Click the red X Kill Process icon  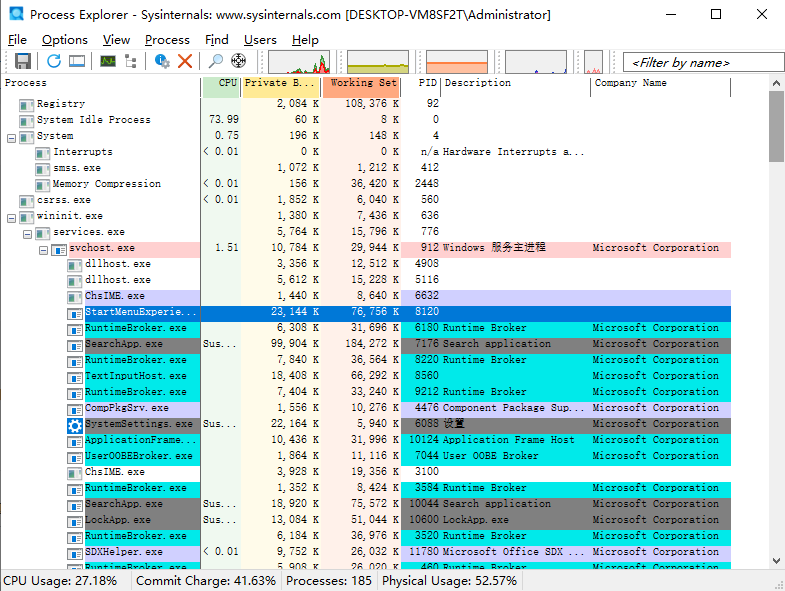185,61
